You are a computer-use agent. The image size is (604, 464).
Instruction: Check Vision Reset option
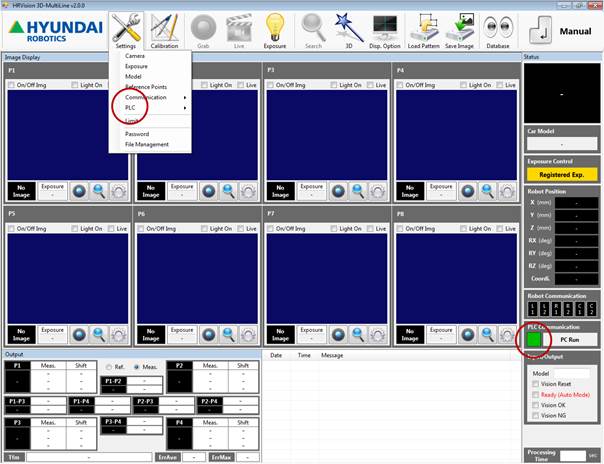pos(535,384)
